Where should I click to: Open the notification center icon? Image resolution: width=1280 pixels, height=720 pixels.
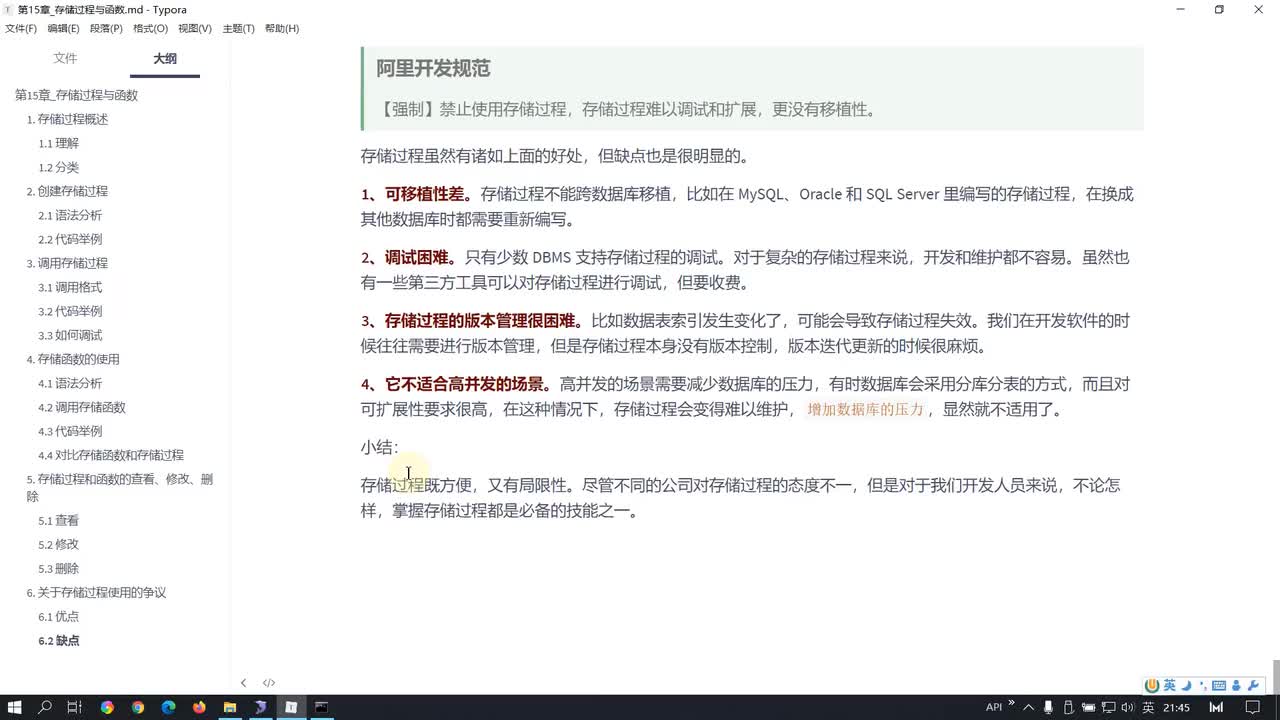coord(1252,707)
